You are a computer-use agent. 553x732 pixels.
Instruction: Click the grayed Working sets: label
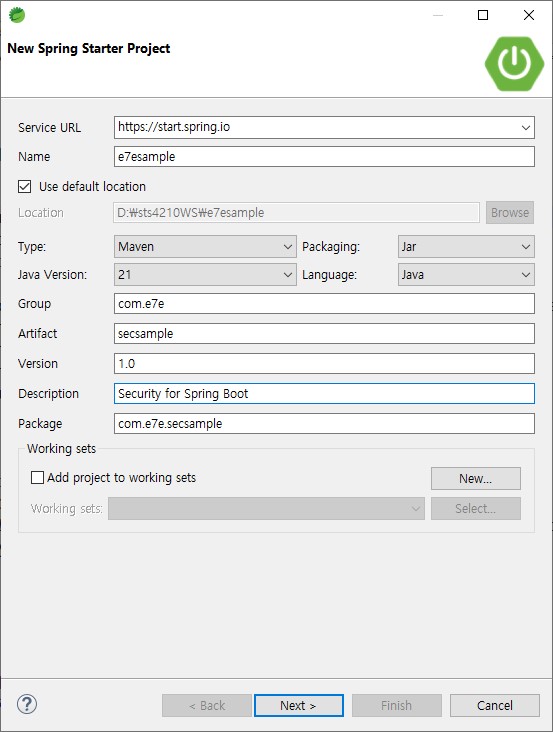tap(67, 508)
